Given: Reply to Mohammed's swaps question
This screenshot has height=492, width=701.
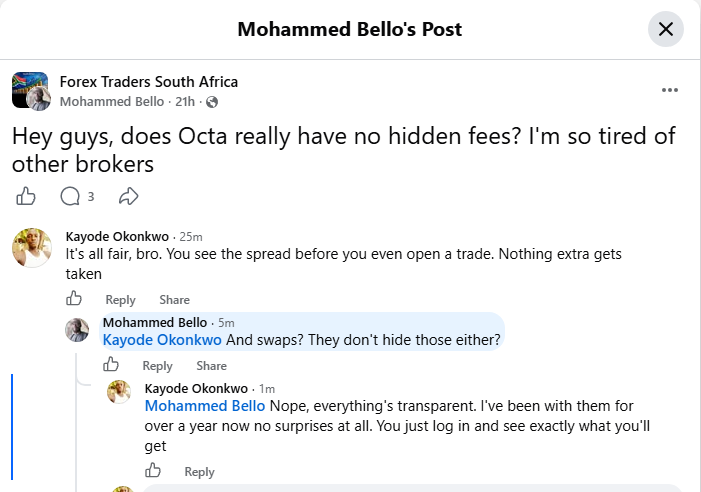Looking at the screenshot, I should tap(157, 366).
